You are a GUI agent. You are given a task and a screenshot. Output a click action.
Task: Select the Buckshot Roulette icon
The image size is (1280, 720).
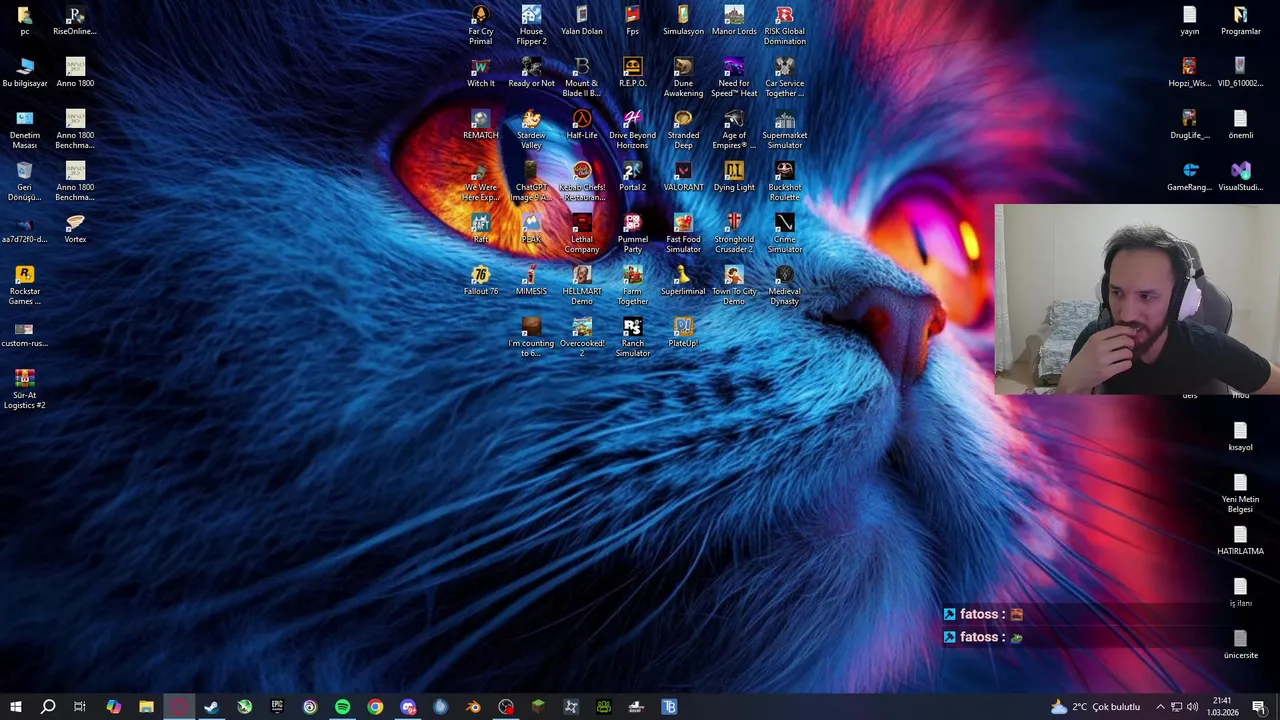784,181
